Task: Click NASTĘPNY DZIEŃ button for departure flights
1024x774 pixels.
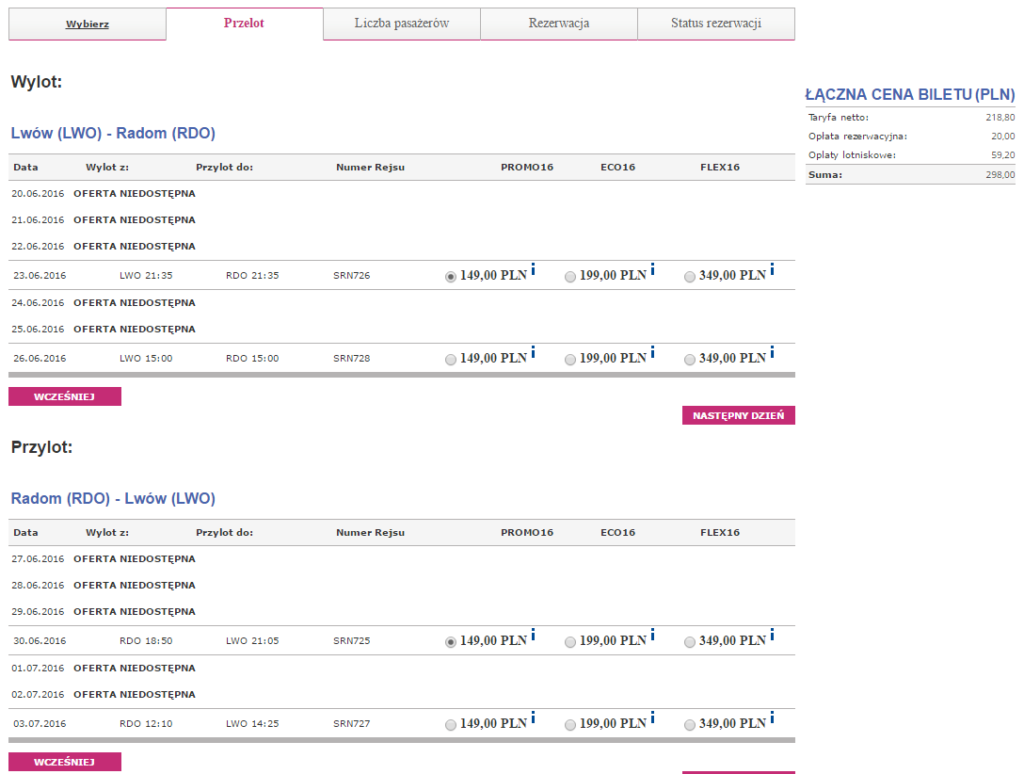Action: pyautogui.click(x=739, y=415)
